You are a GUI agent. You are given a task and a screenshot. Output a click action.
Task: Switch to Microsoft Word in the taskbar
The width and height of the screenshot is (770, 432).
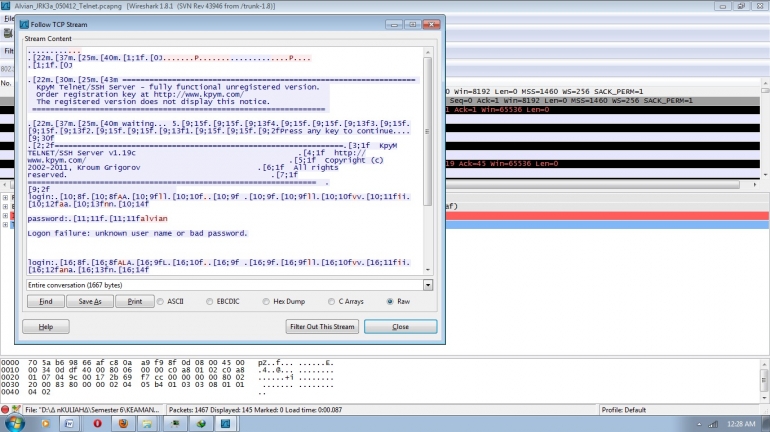tap(69, 424)
